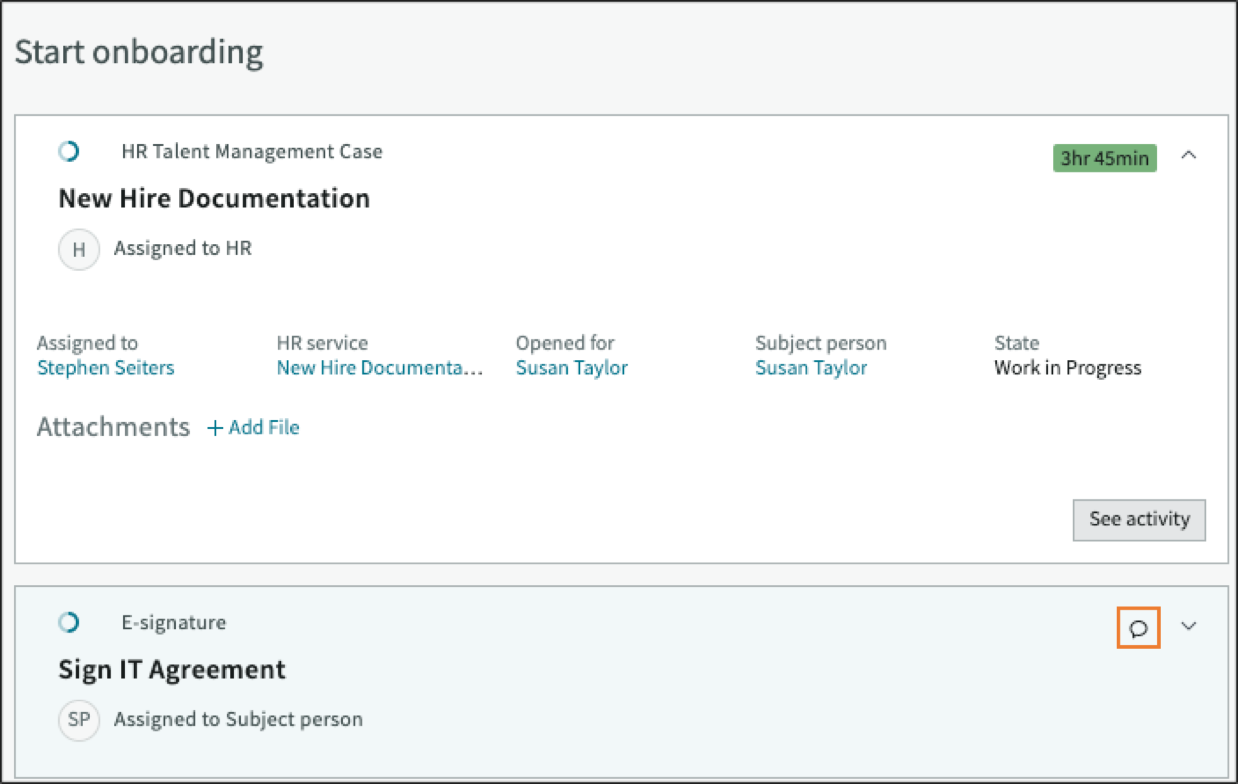
Task: Open the comment icon on Sign IT Agreement
Action: 1138,628
